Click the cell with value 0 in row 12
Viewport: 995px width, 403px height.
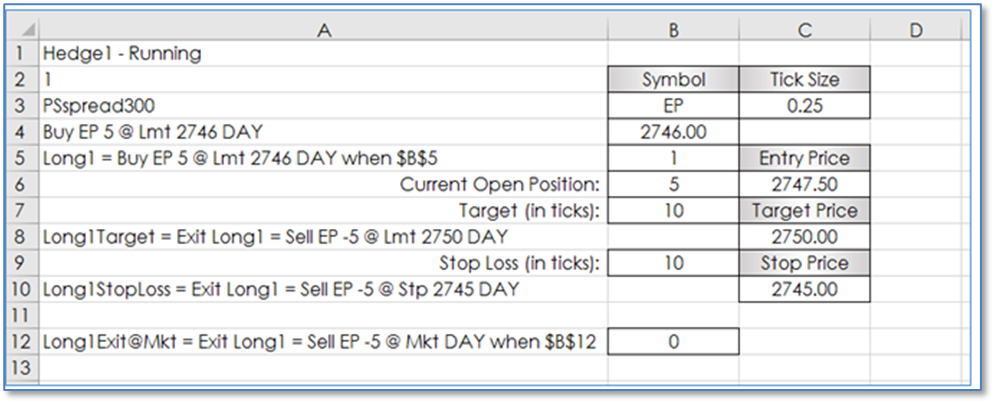point(673,342)
